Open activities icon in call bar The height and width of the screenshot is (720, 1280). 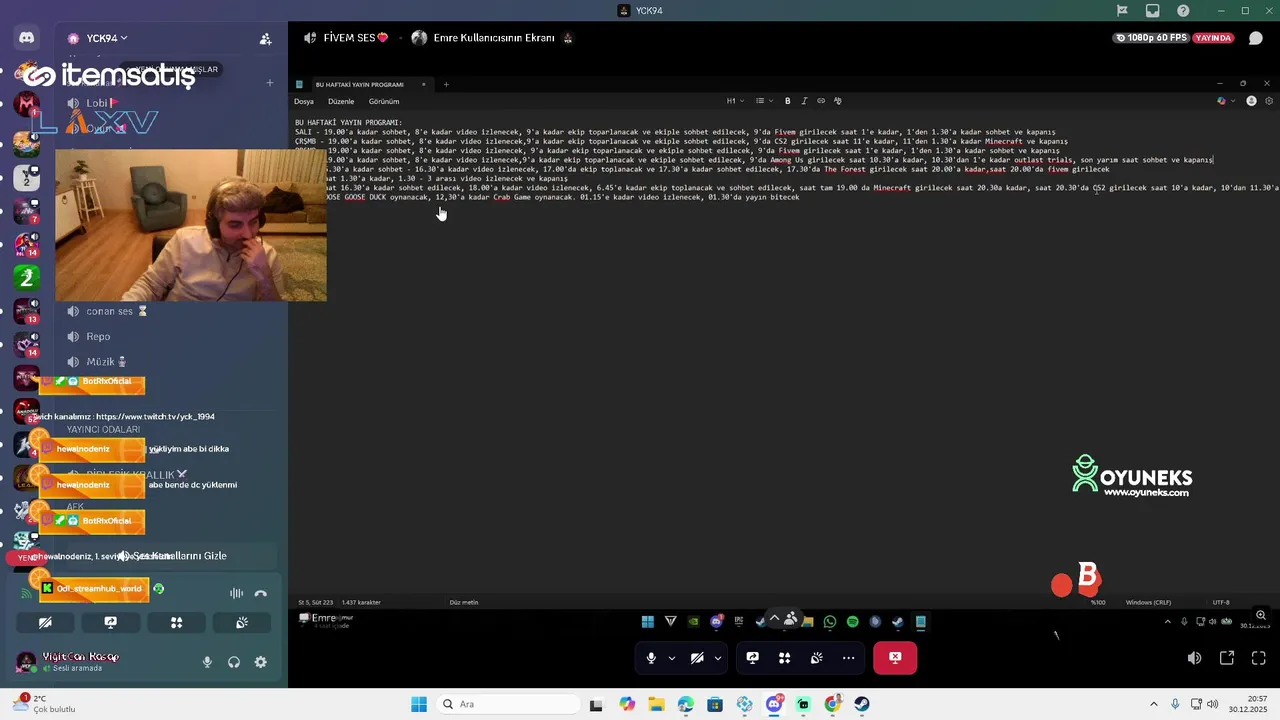point(784,658)
